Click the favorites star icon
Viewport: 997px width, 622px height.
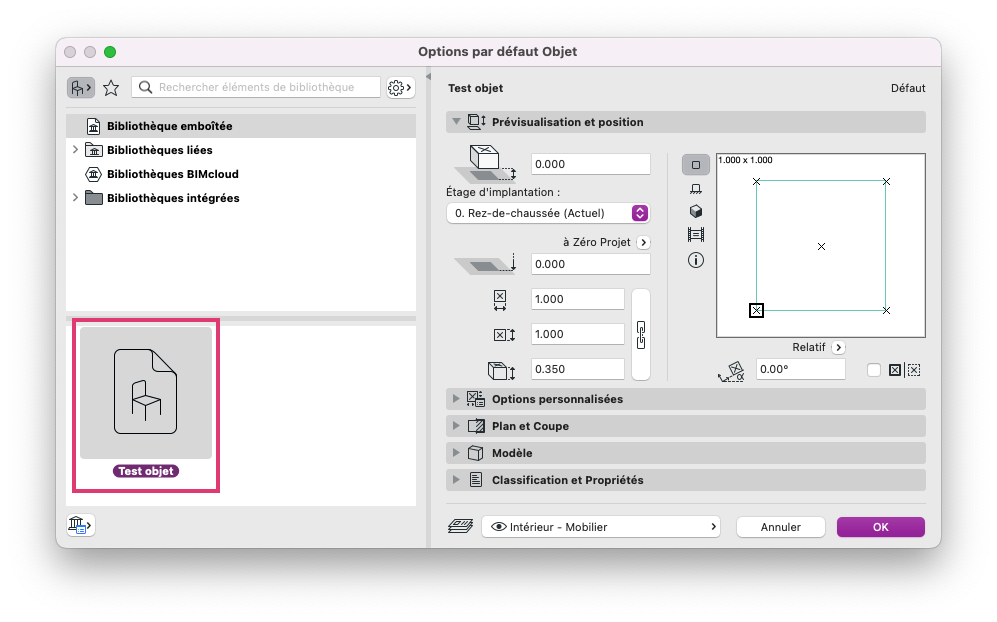tap(111, 88)
